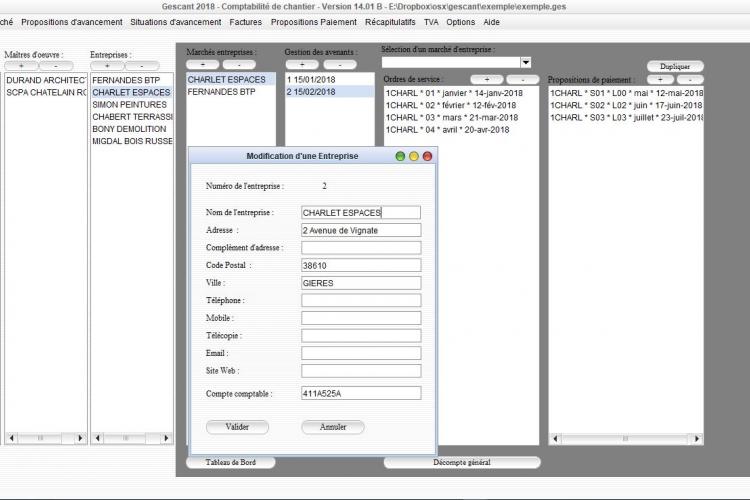Open the Décompte général
The image size is (750, 500).
(x=462, y=462)
